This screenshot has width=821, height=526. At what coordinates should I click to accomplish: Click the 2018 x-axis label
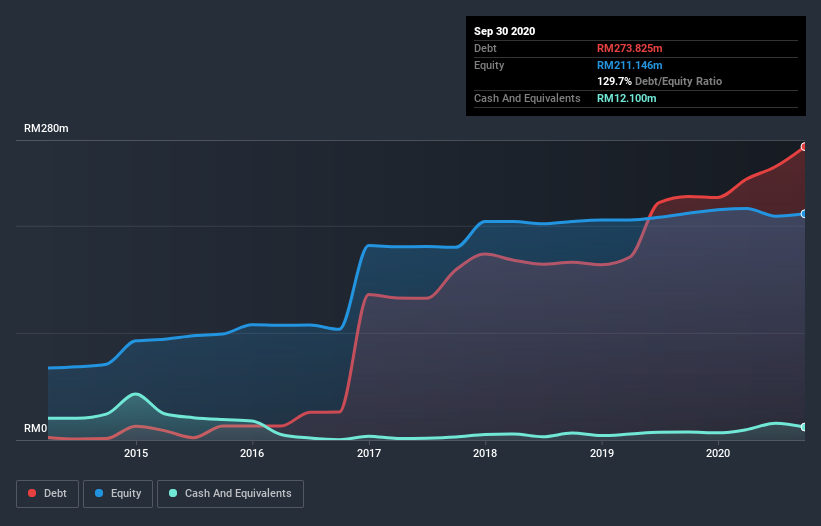485,453
